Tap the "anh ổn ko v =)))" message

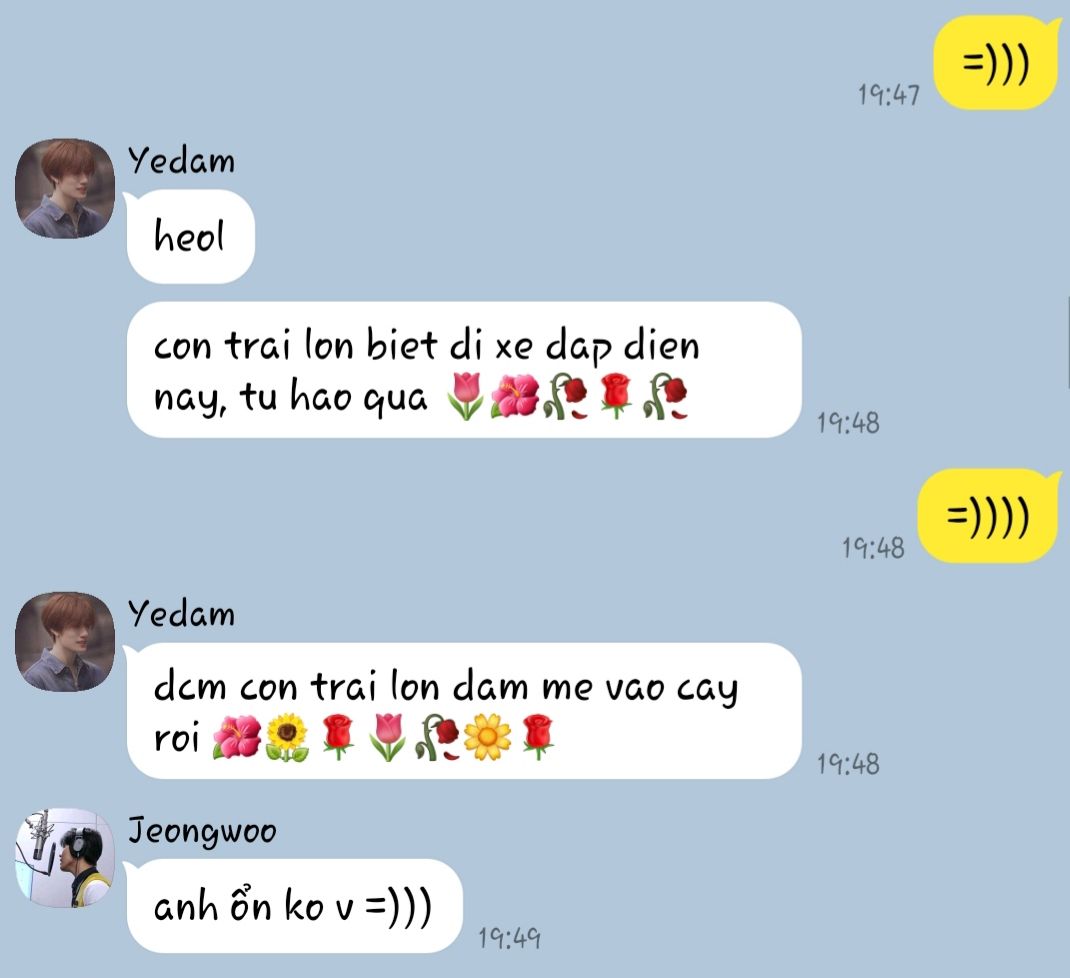294,906
